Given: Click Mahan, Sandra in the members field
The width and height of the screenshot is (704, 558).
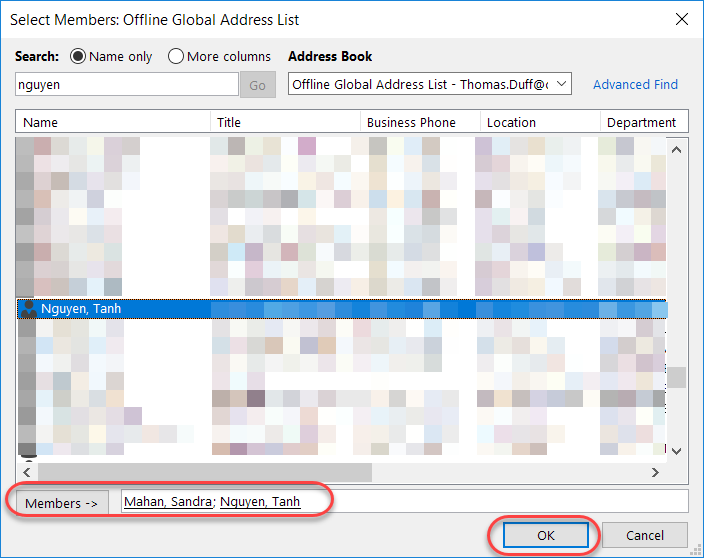Looking at the screenshot, I should 168,501.
